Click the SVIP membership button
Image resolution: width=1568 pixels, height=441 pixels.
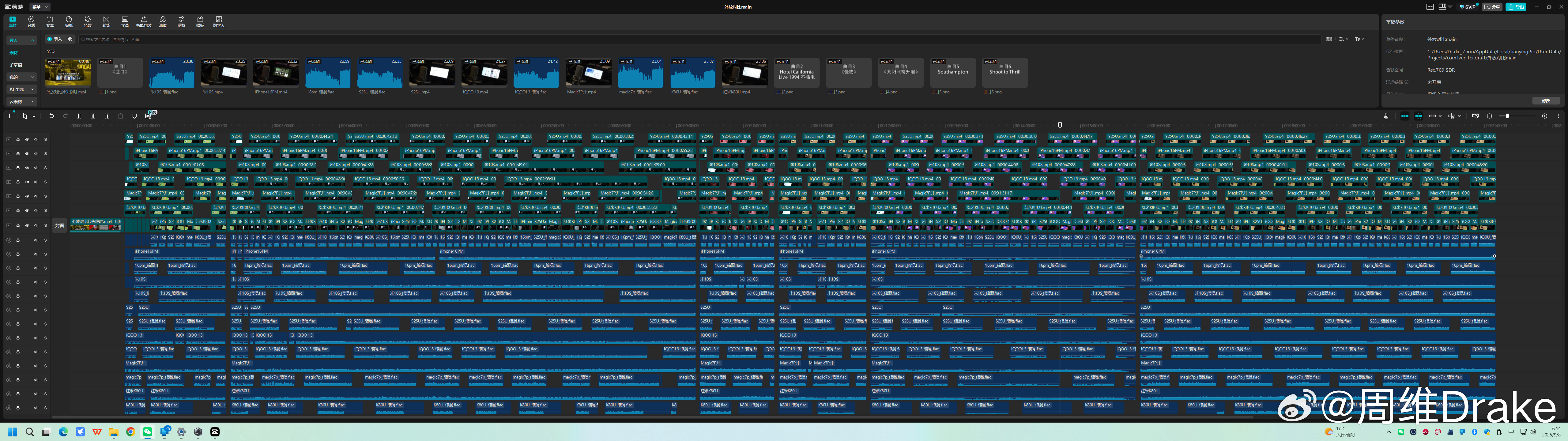1468,7
